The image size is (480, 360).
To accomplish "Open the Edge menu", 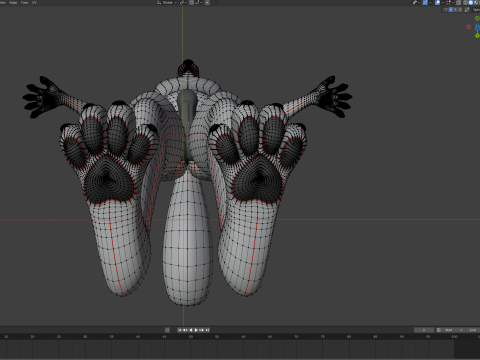I will 13,2.
